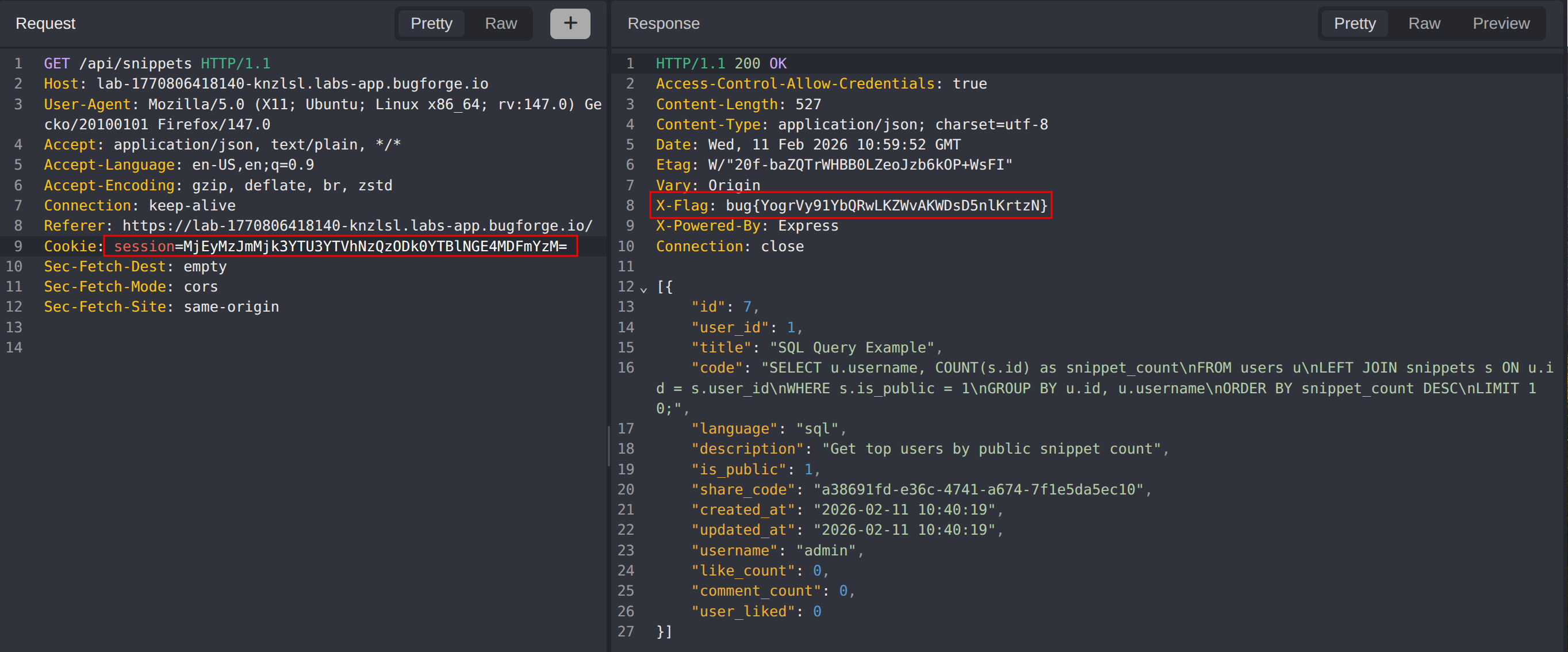1568x652 pixels.
Task: Click the Request panel title
Action: (45, 24)
